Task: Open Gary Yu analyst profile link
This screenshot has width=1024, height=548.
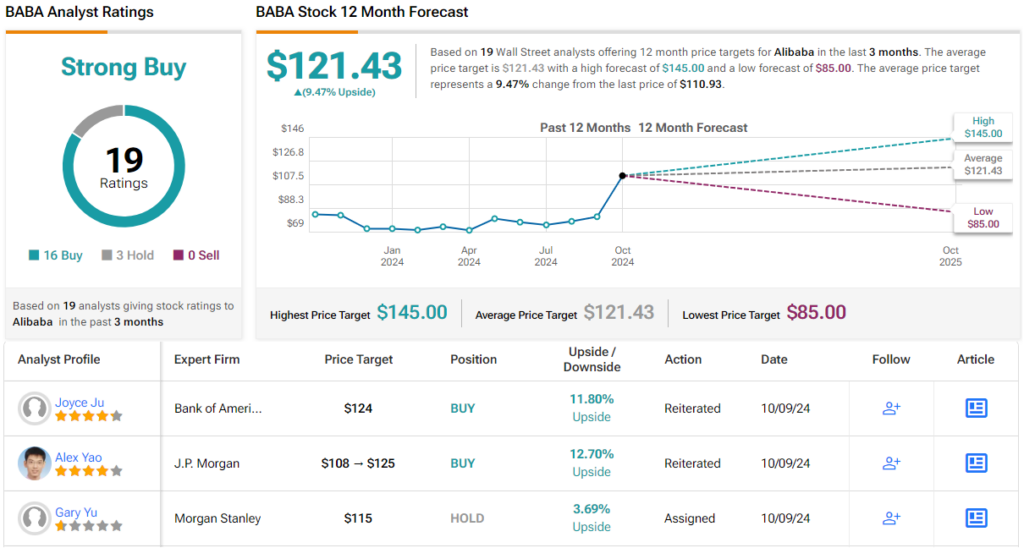Action: (x=76, y=512)
